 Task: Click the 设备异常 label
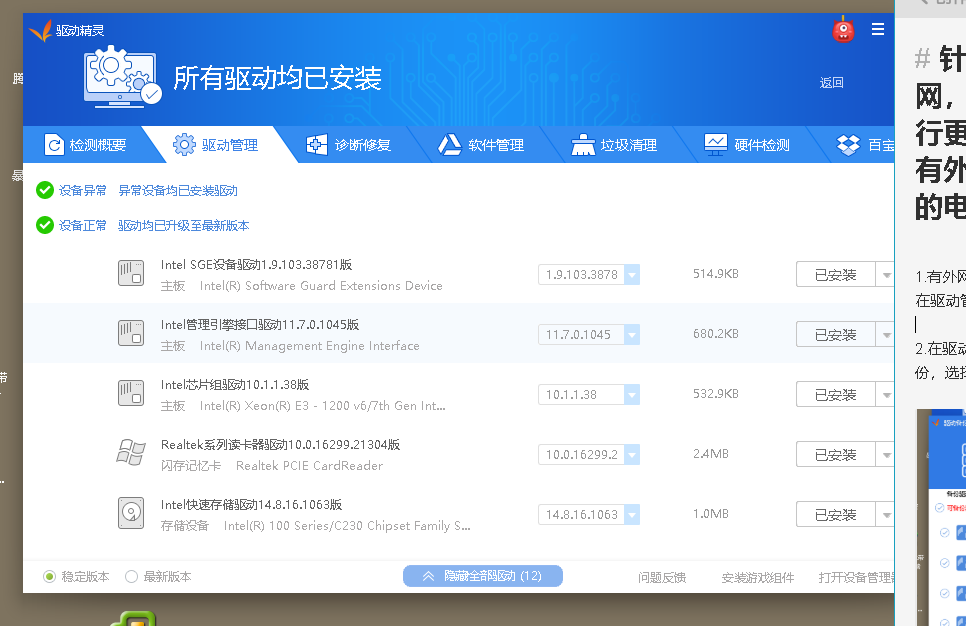click(83, 190)
